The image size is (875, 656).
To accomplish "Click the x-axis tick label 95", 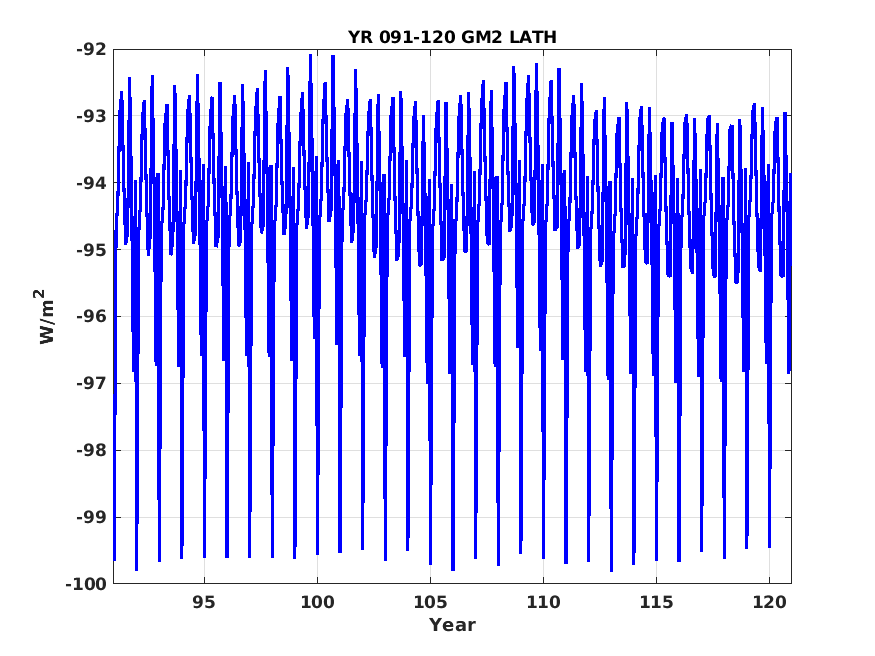I will pos(204,602).
